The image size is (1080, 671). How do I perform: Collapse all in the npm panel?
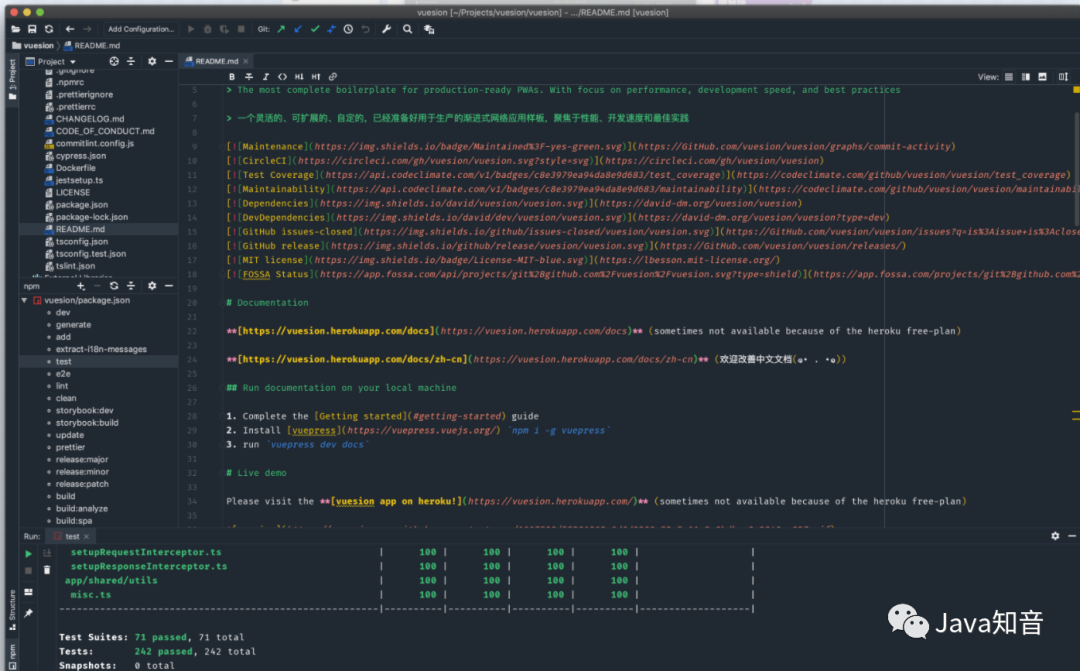pos(131,286)
